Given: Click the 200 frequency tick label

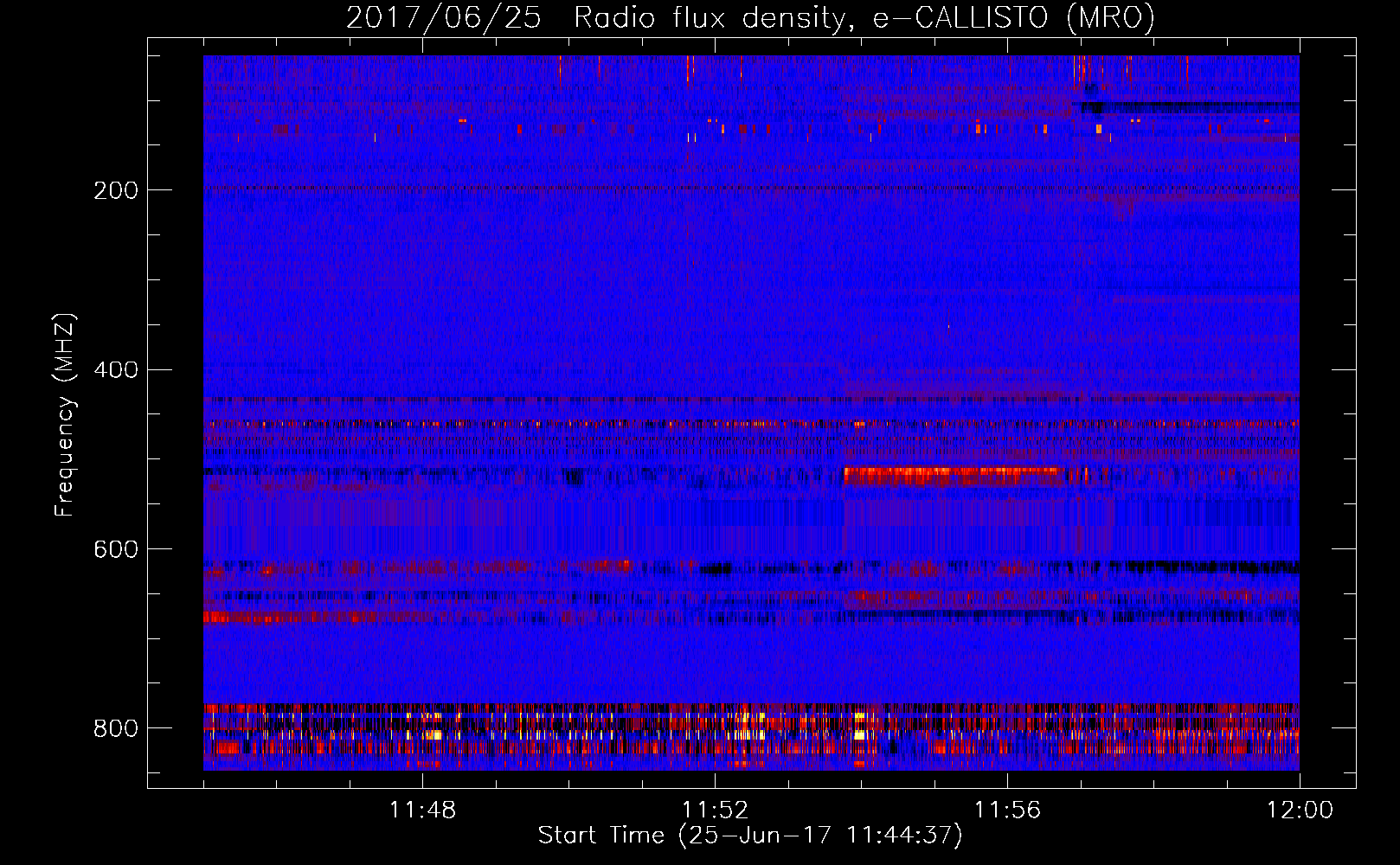Looking at the screenshot, I should point(116,190).
